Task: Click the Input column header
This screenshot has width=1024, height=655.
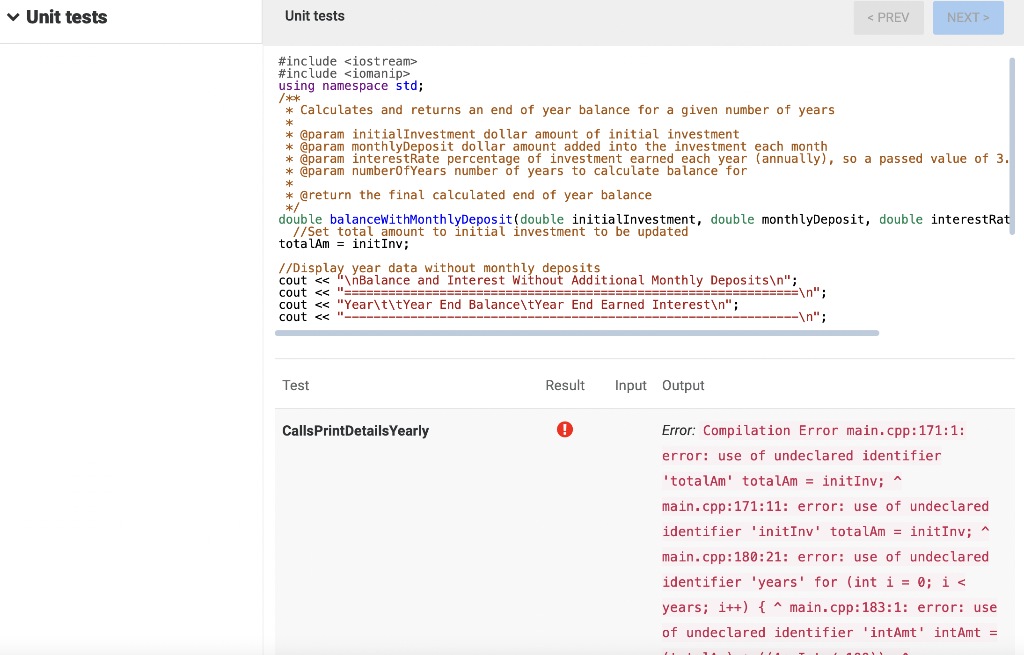Action: click(630, 385)
